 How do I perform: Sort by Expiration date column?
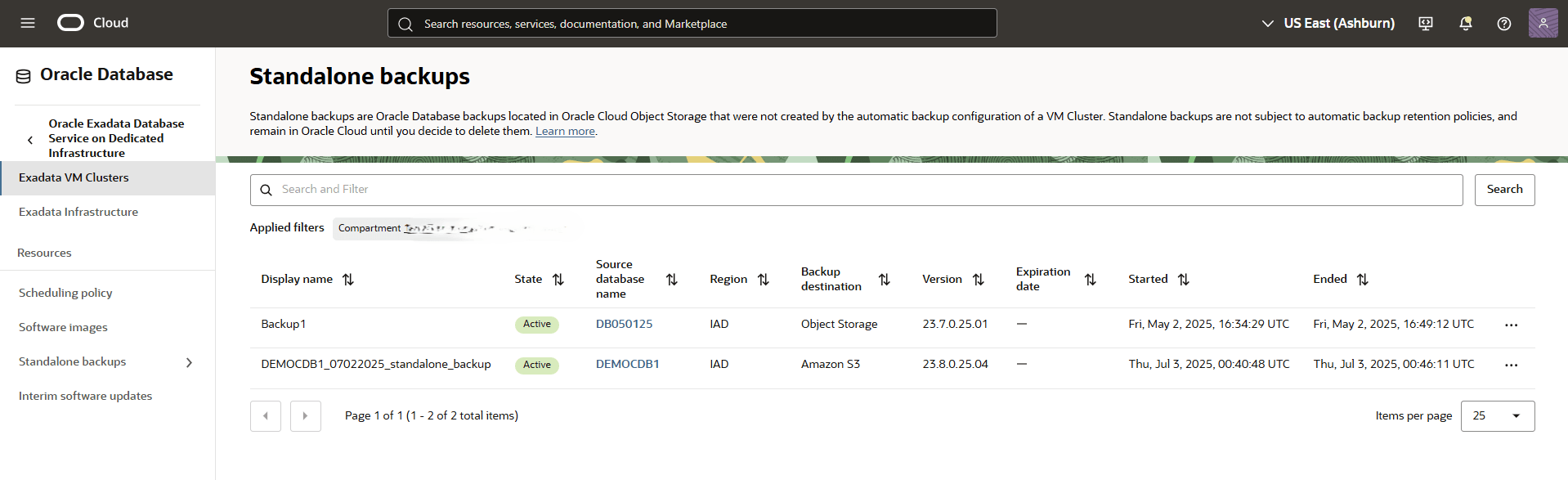1091,280
